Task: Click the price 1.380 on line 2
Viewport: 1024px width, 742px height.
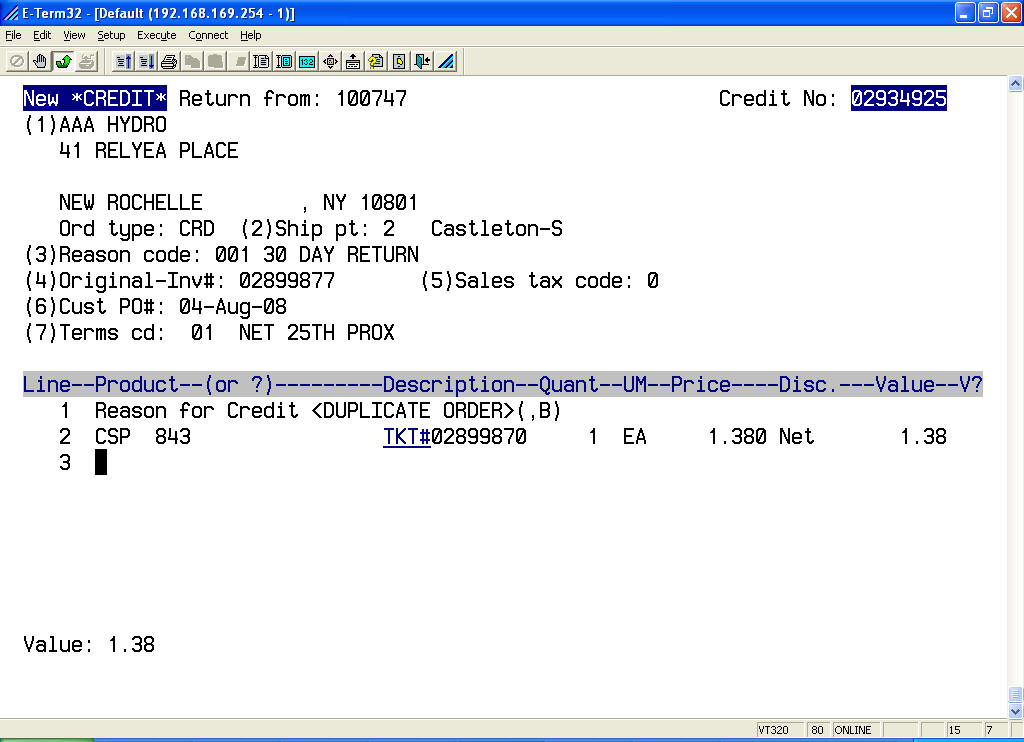Action: pyautogui.click(x=737, y=436)
